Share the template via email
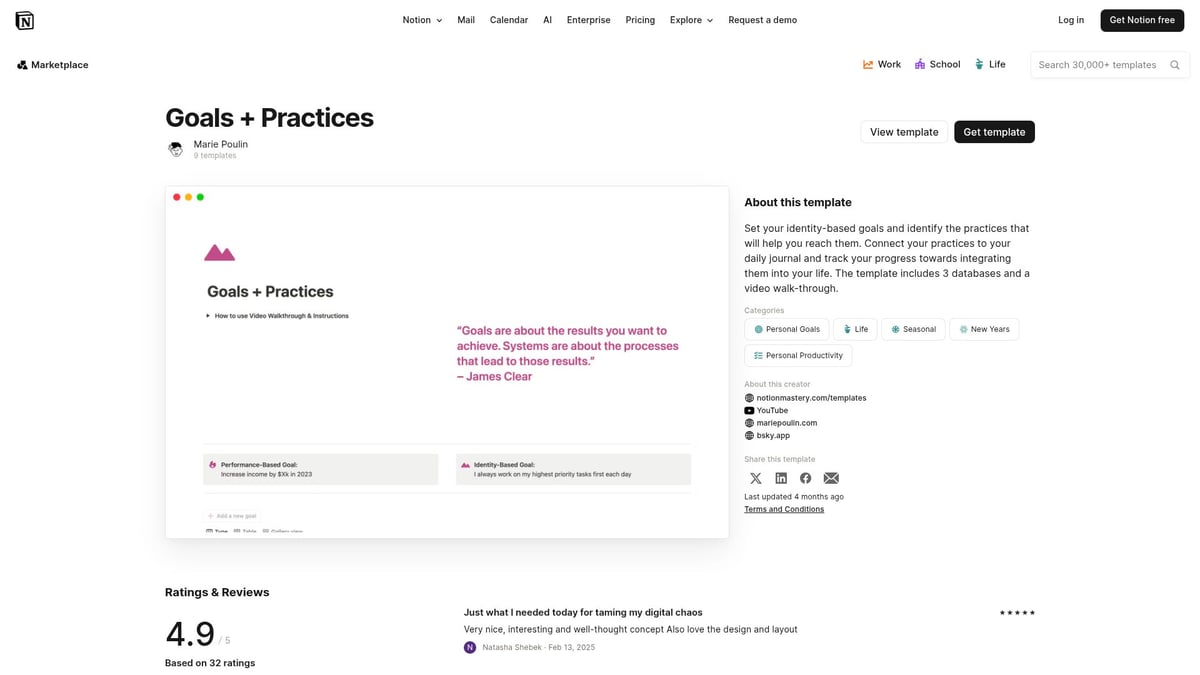1200x675 pixels. pos(831,478)
